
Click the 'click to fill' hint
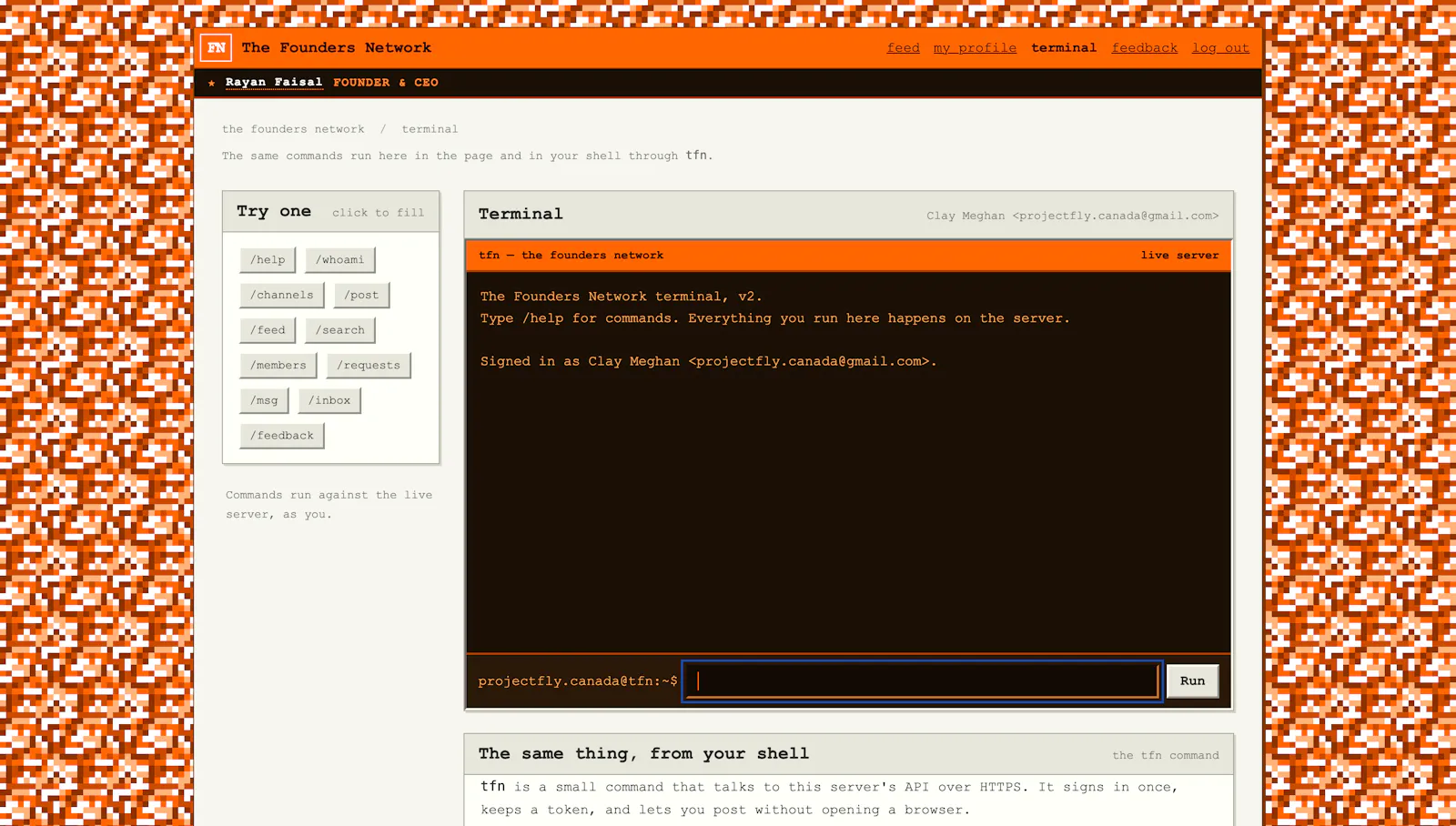click(x=378, y=212)
